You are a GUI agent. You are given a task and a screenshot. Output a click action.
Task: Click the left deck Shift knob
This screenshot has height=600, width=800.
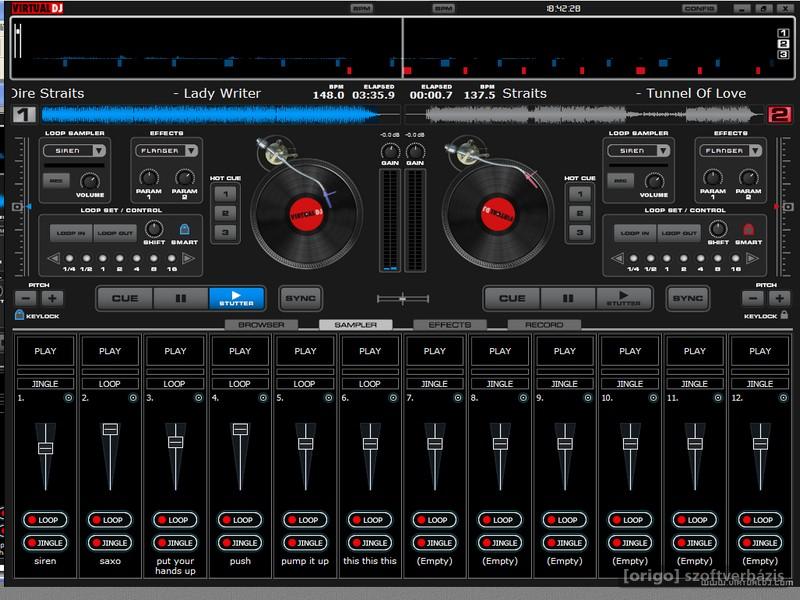tap(154, 229)
